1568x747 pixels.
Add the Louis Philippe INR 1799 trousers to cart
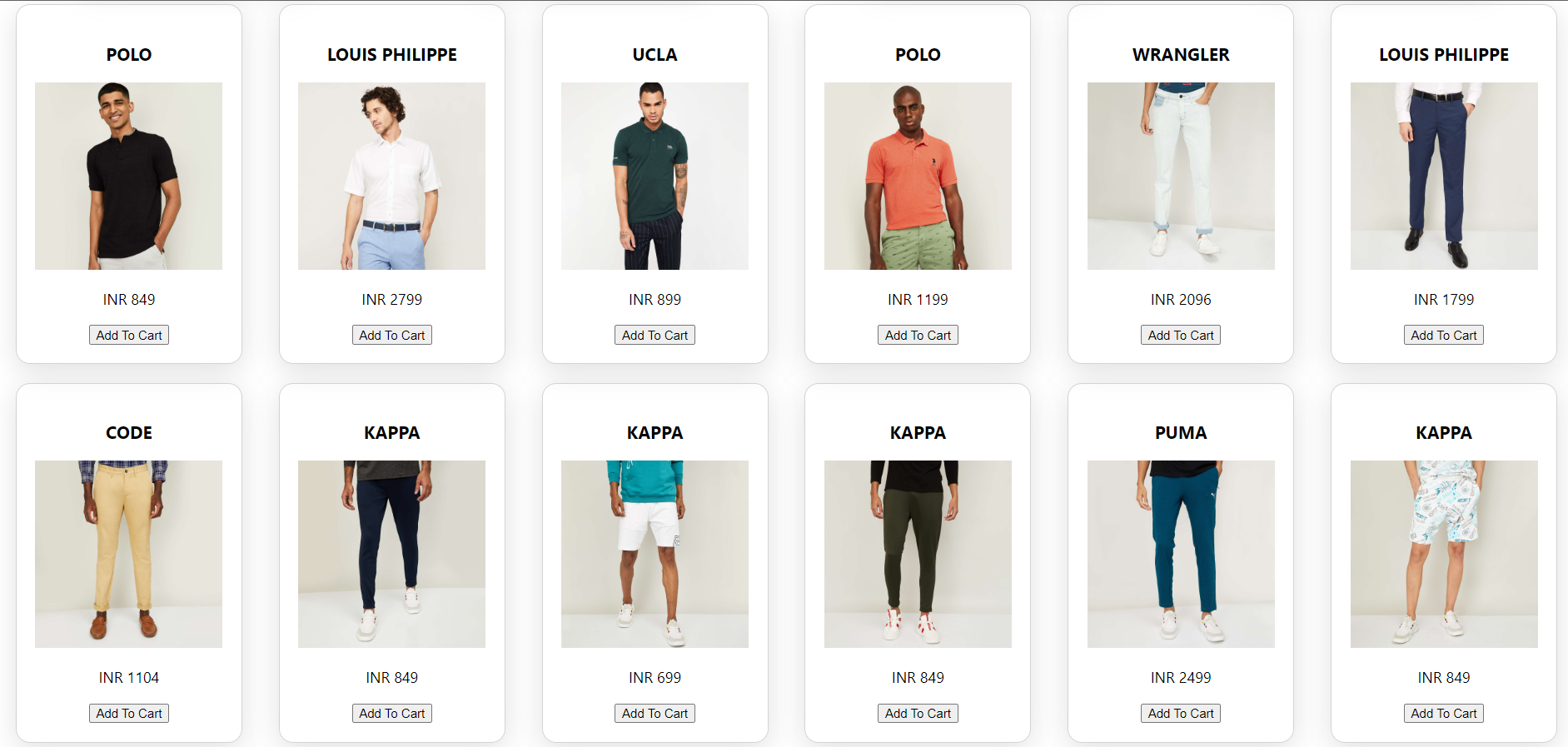pos(1444,335)
